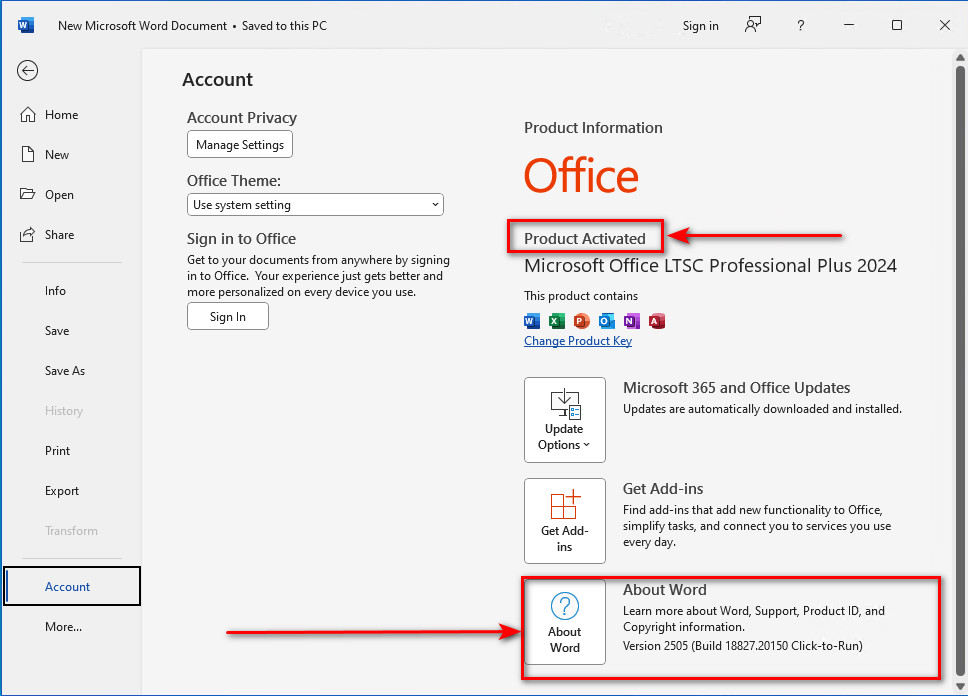Click the Help question mark icon

click(x=801, y=25)
